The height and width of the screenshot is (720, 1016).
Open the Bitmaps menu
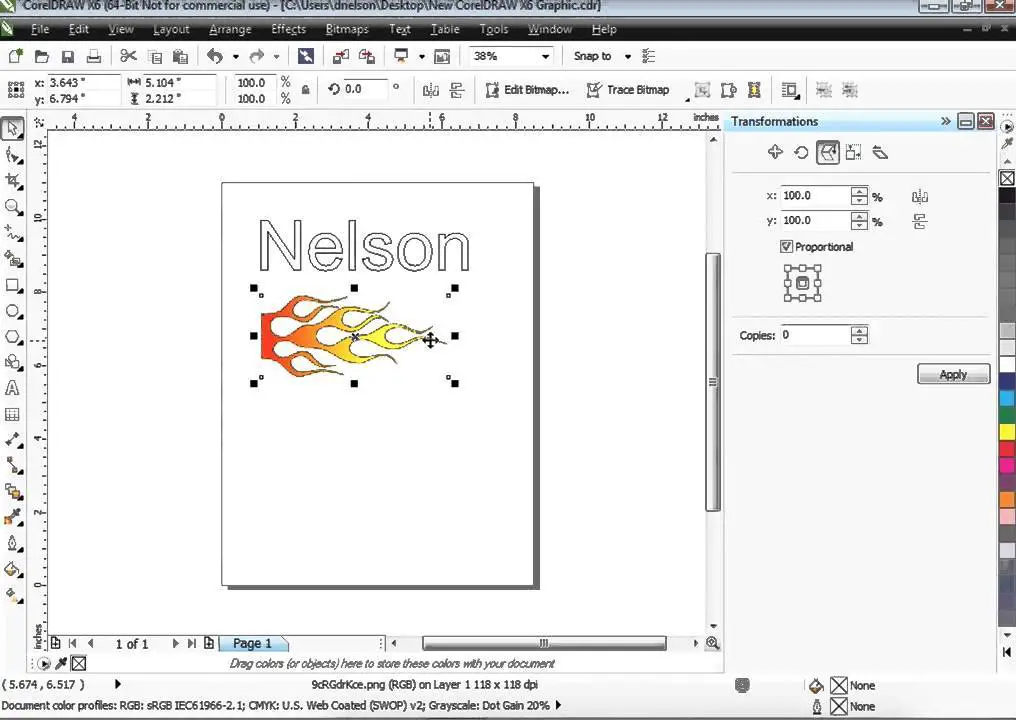click(x=347, y=28)
